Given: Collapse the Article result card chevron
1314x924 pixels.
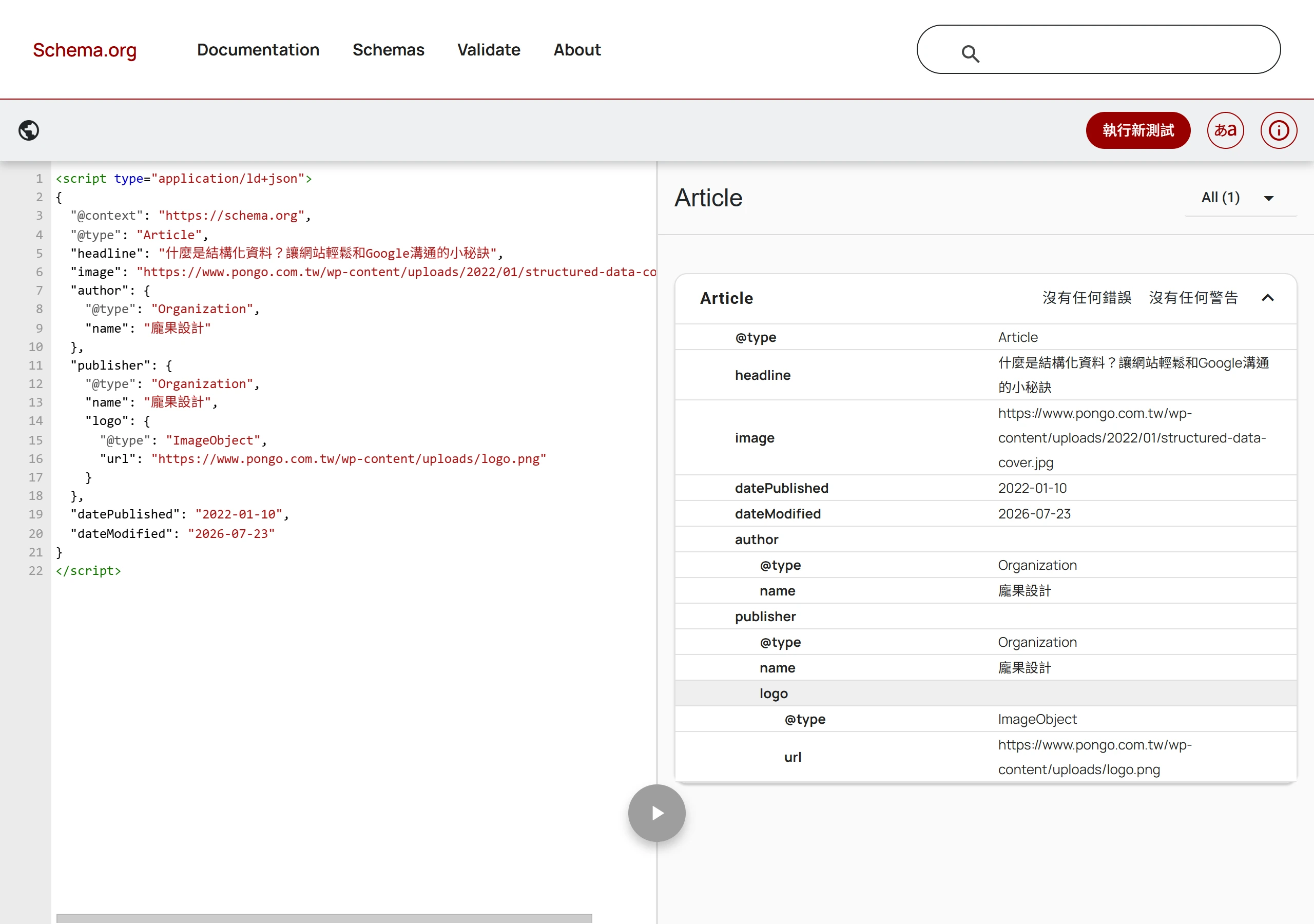Looking at the screenshot, I should pyautogui.click(x=1268, y=298).
